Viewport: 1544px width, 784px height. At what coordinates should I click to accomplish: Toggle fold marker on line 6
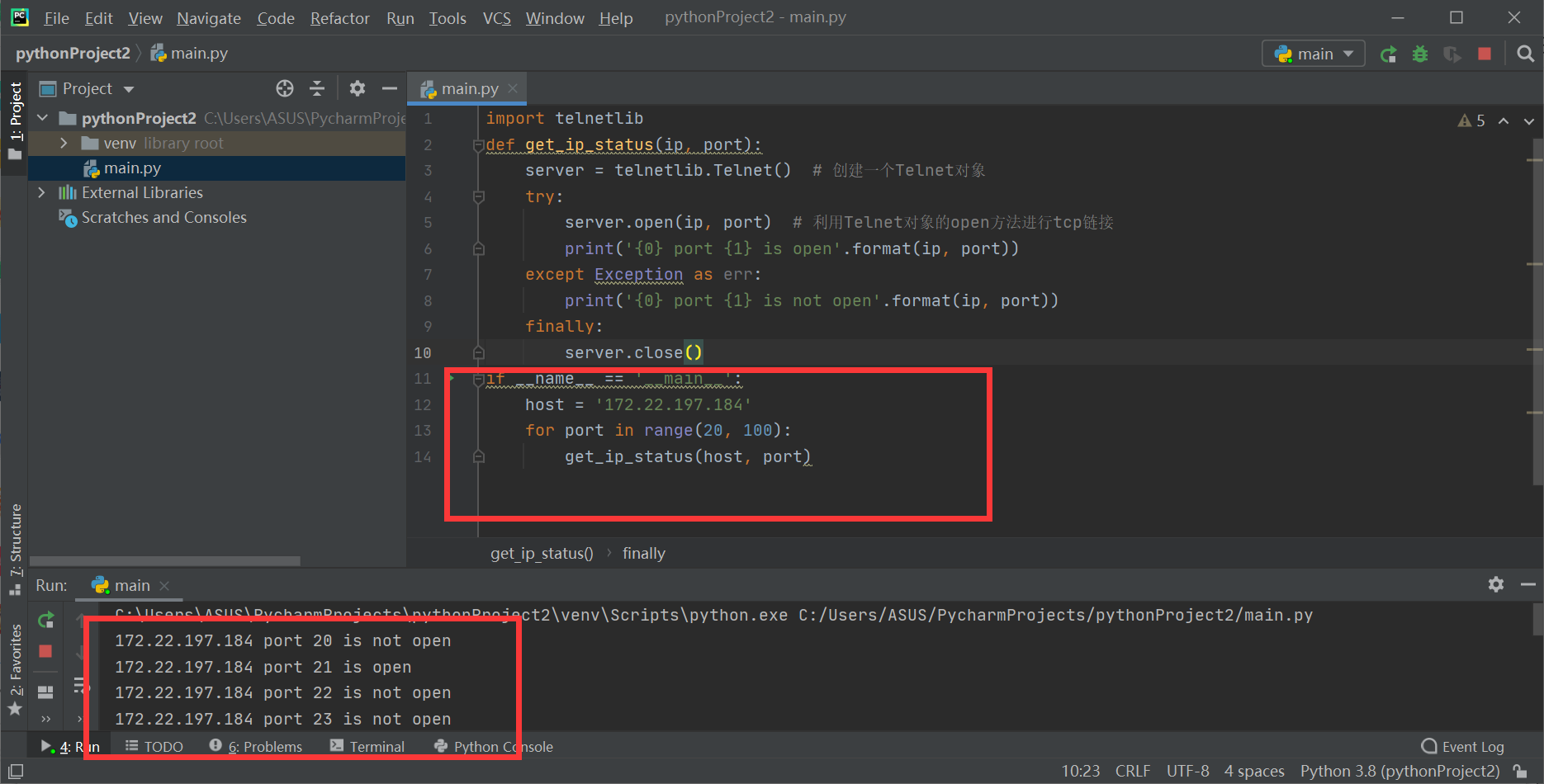click(x=478, y=248)
